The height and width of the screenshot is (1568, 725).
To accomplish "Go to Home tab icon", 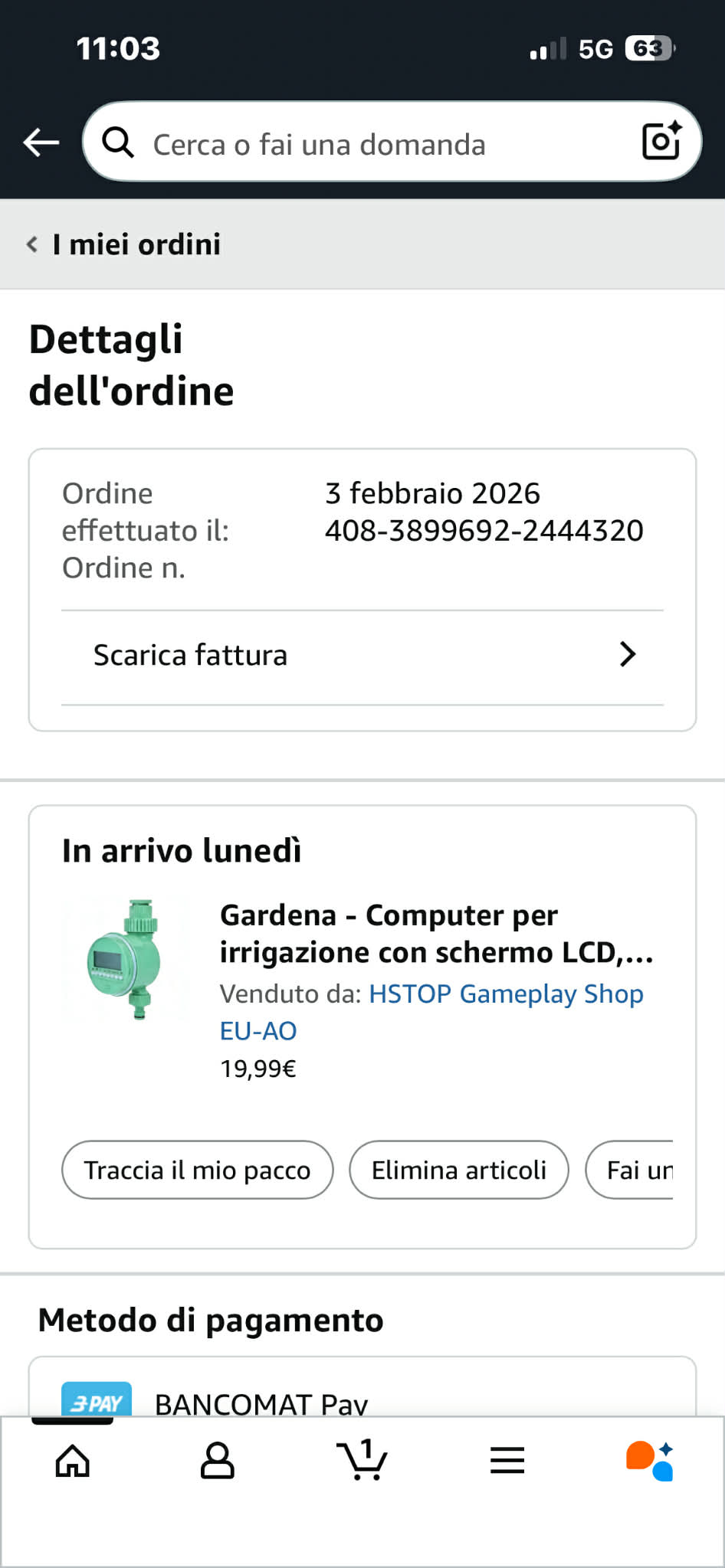I will tap(73, 1461).
